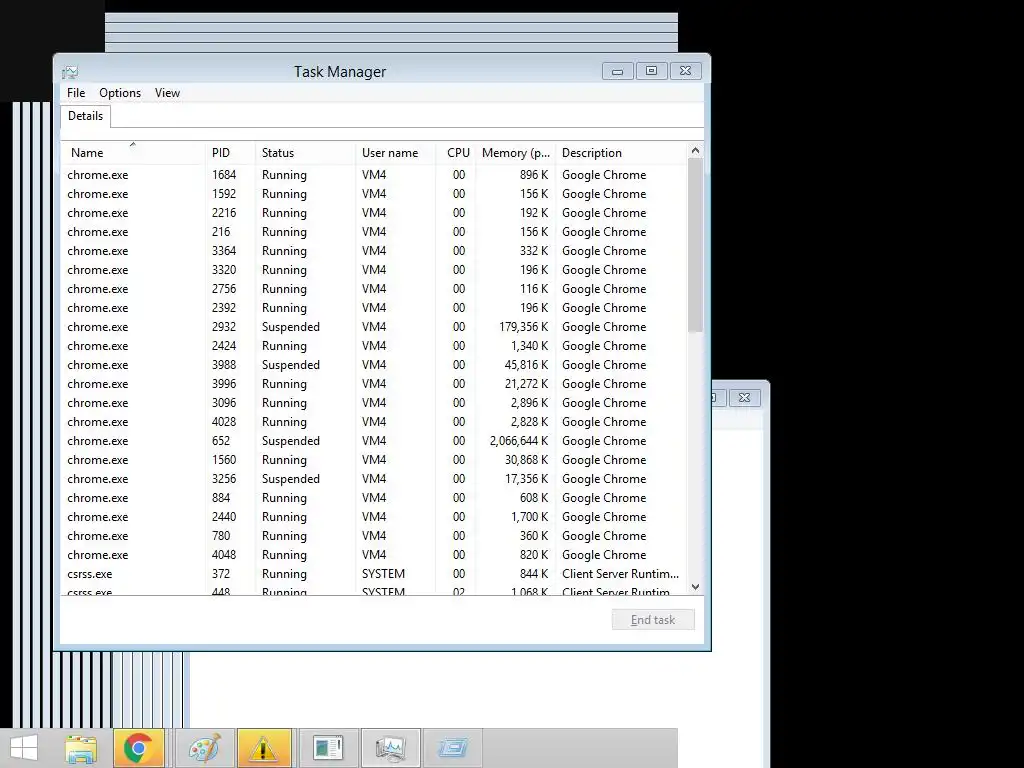1024x768 pixels.
Task: Click the 332 K memory value
Action: pyautogui.click(x=534, y=251)
